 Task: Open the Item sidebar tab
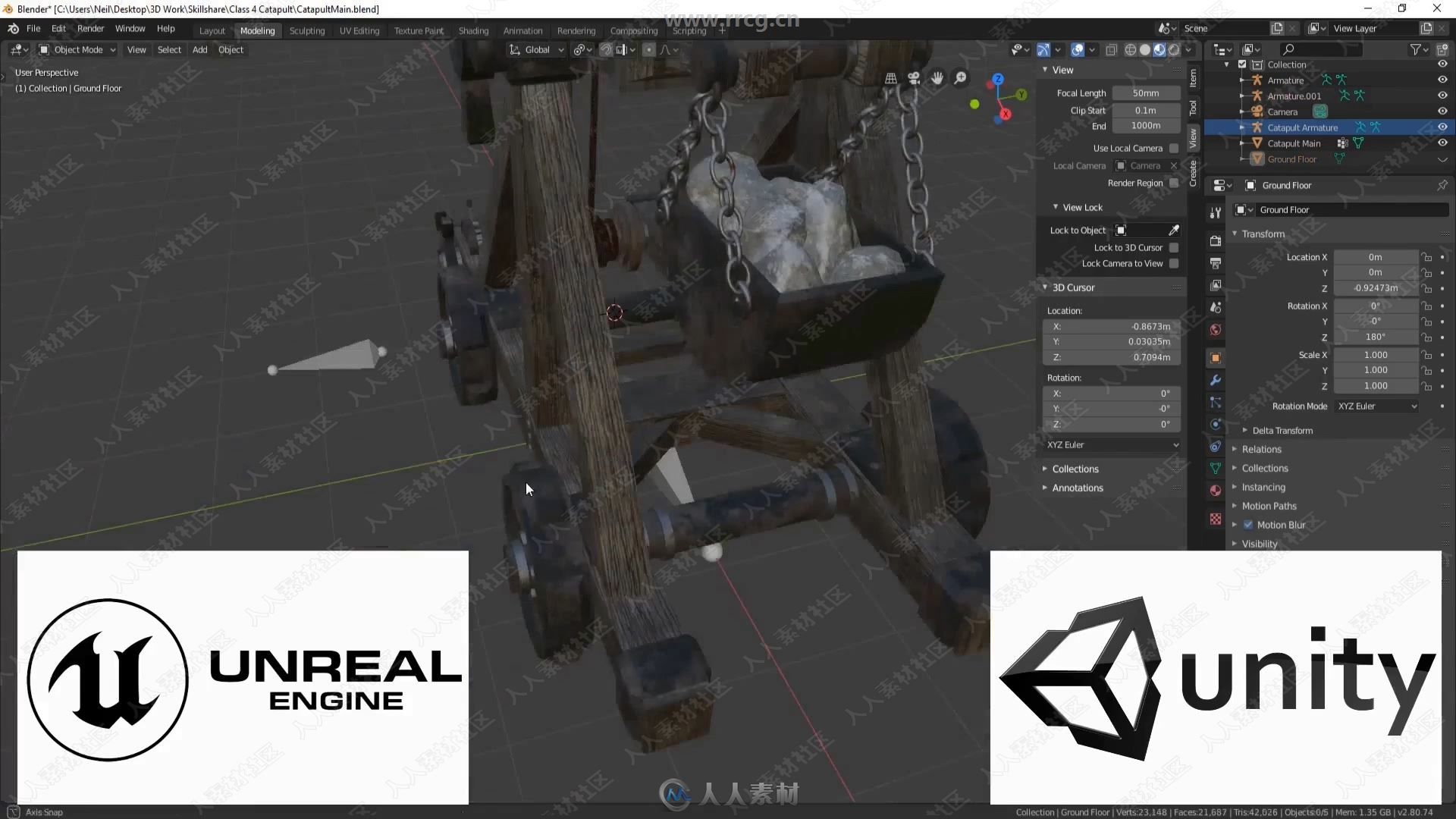[x=1193, y=77]
